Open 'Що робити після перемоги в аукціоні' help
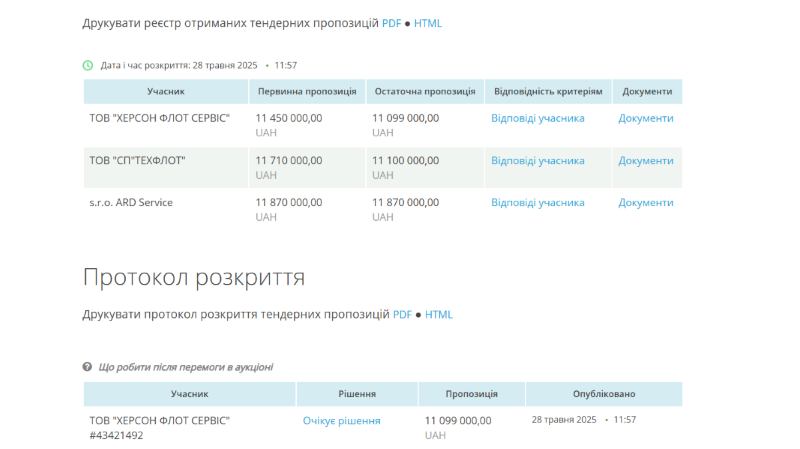The height and width of the screenshot is (449, 800). click(186, 367)
